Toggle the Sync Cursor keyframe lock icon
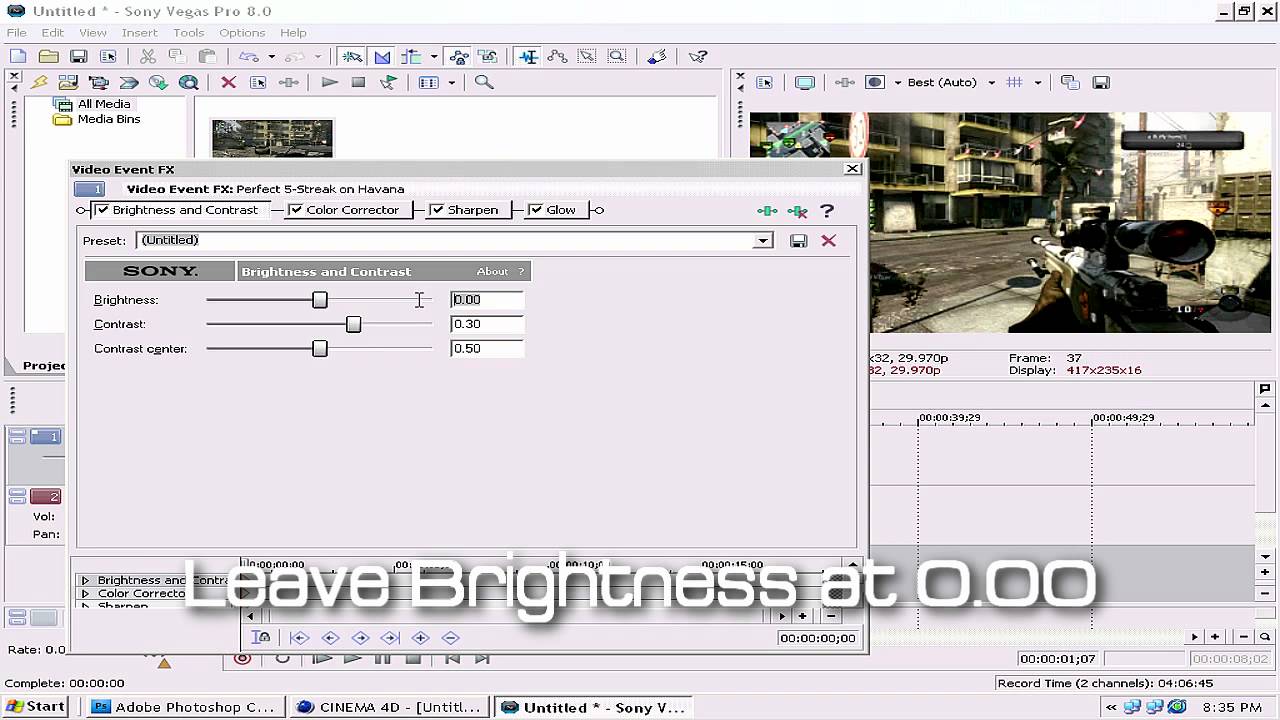The image size is (1280, 720). [x=260, y=638]
